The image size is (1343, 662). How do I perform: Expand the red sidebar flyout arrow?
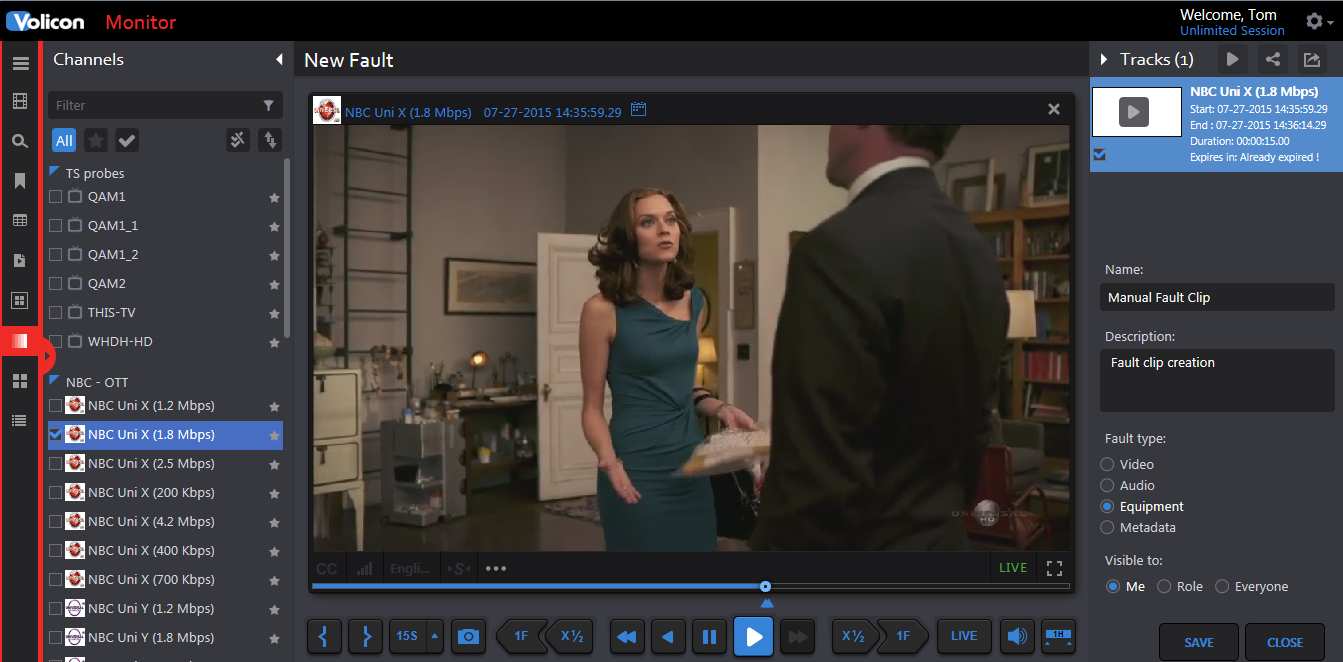point(48,354)
